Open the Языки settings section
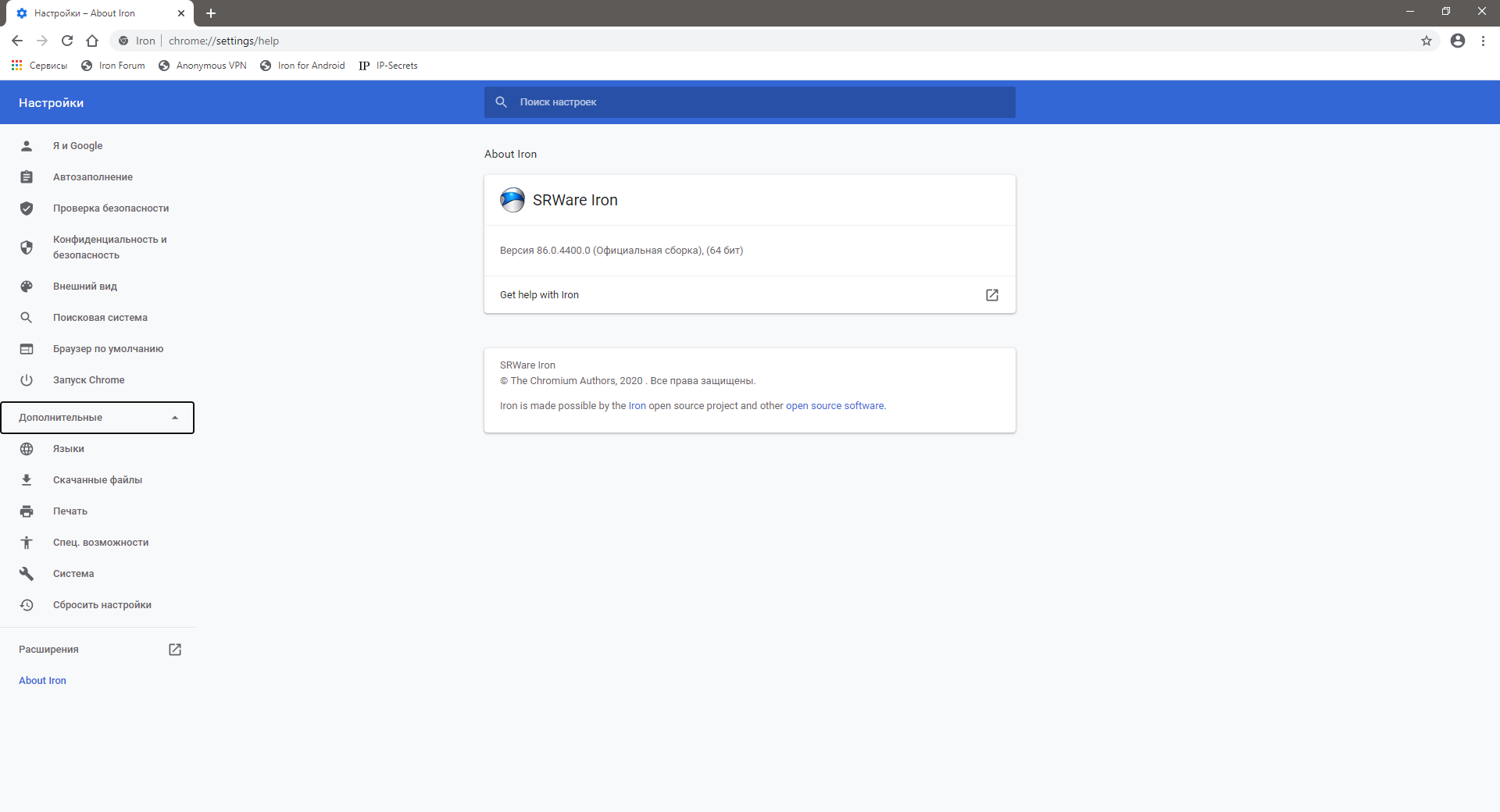Screen dimensions: 1500x812 click(69, 449)
